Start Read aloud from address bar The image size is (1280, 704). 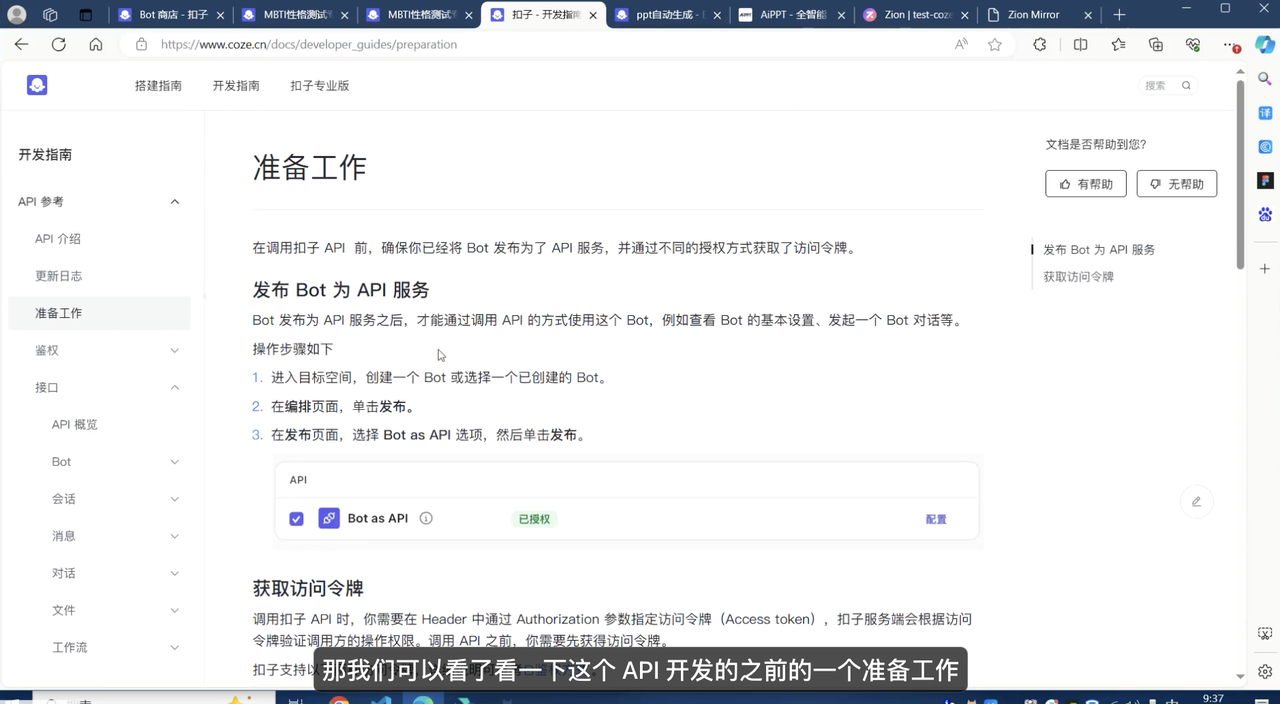tap(961, 45)
